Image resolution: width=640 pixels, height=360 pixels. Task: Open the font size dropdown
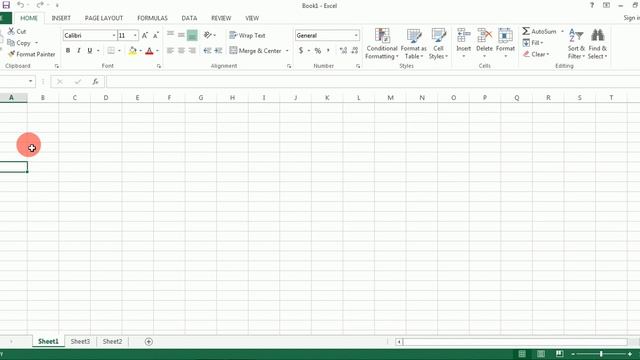135,36
